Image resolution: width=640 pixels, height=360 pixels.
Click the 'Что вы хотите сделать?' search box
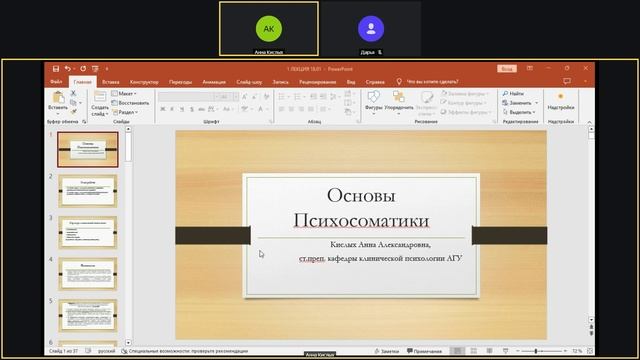pos(432,82)
